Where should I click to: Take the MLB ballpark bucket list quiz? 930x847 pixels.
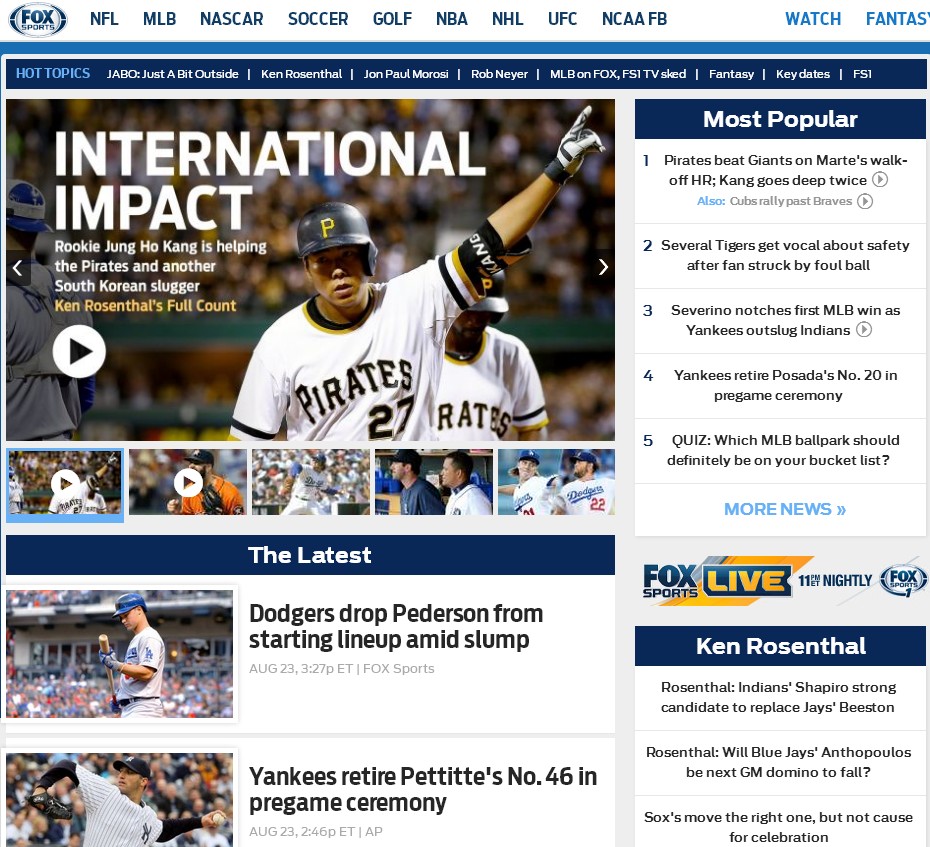tap(783, 450)
